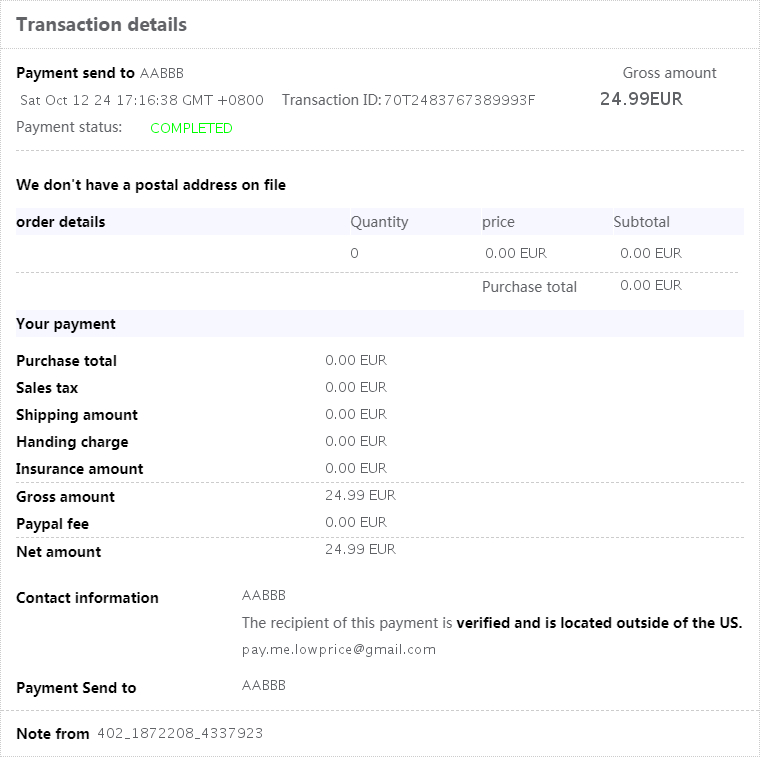Viewport: 760px width, 757px height.
Task: Click the Insurance amount label
Action: coord(80,469)
